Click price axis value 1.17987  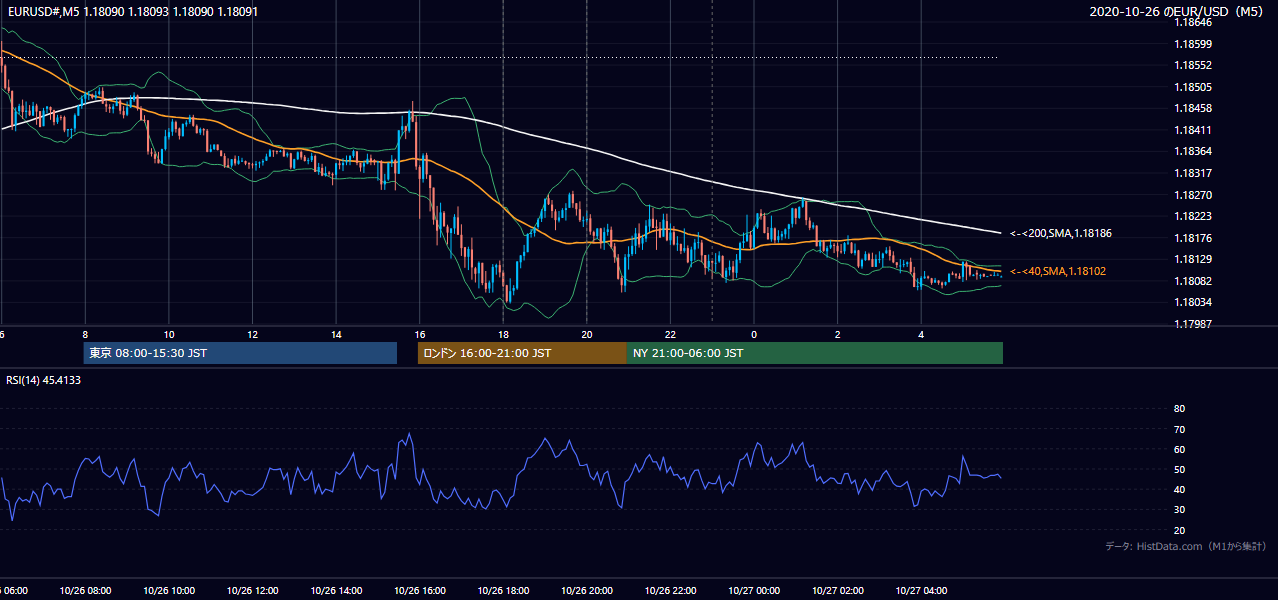[x=1193, y=324]
